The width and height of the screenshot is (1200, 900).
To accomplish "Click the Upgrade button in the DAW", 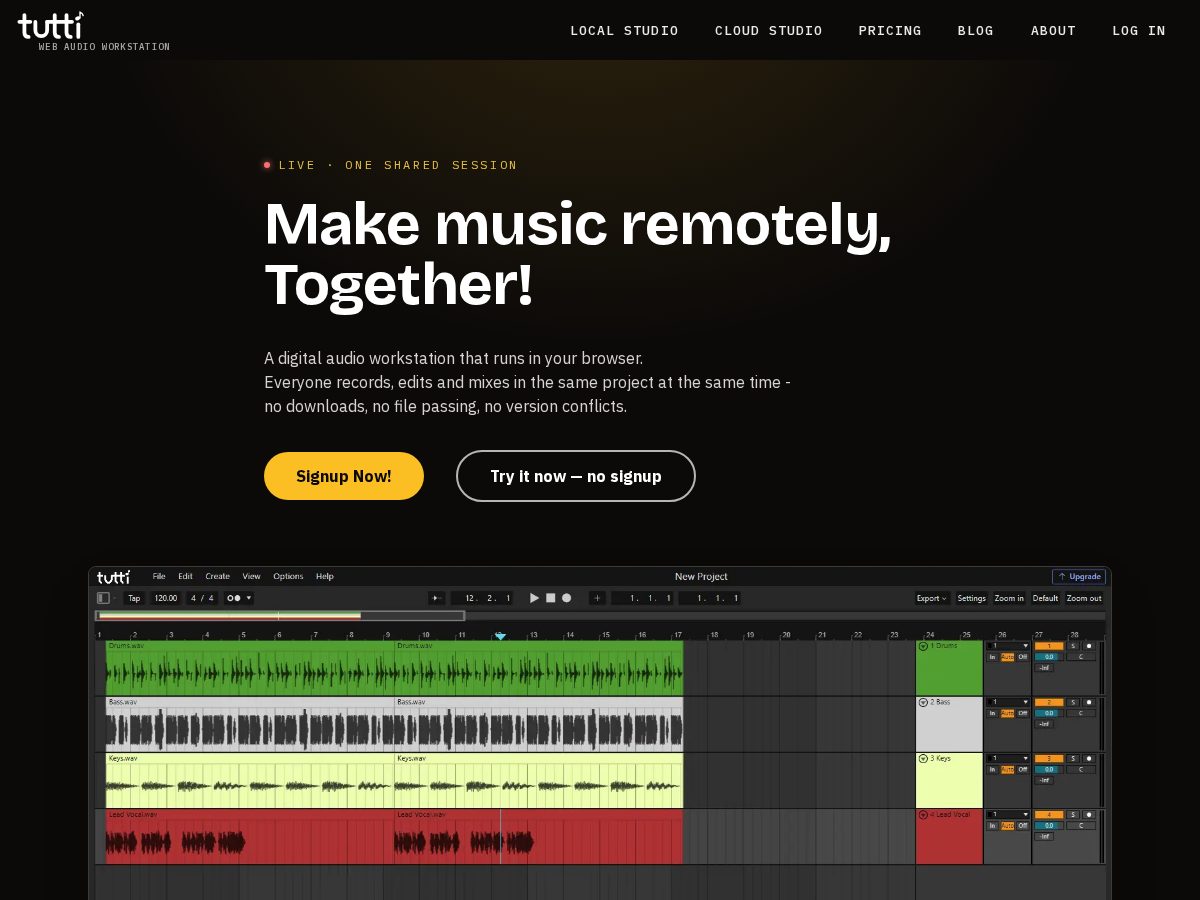I will tap(1079, 576).
